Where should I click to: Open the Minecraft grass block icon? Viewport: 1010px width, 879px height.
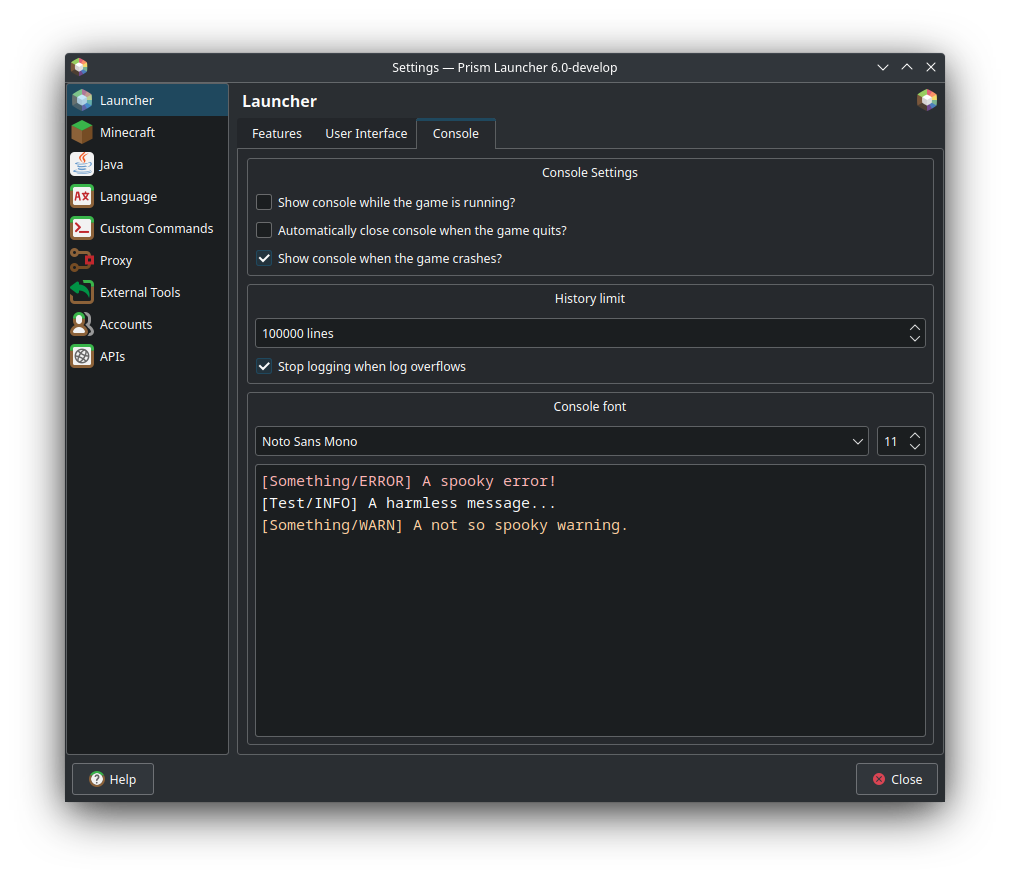pos(82,132)
